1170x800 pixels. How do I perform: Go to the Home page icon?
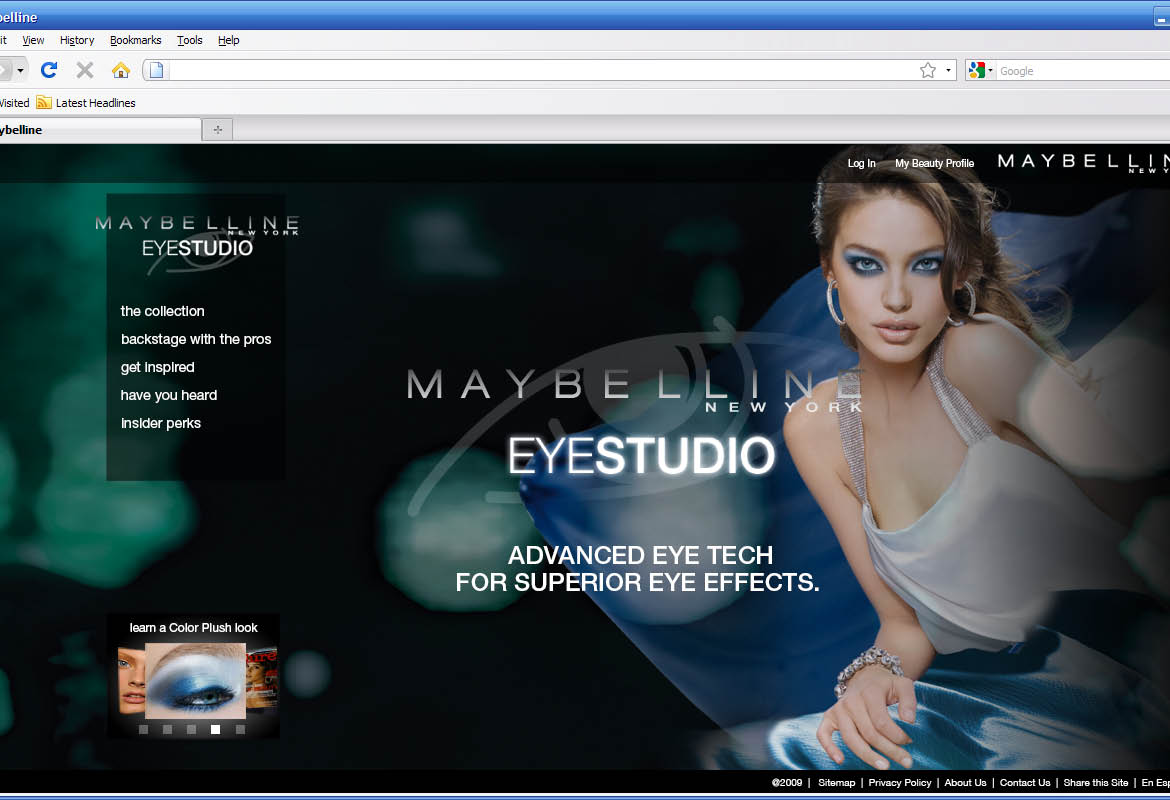pyautogui.click(x=121, y=70)
